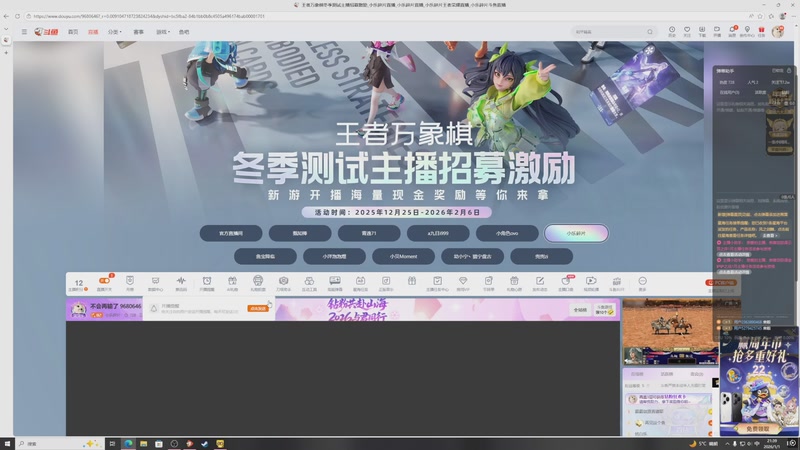This screenshot has height=450, width=800.
Task: Click red PC button right of toolbar
Action: 722,282
